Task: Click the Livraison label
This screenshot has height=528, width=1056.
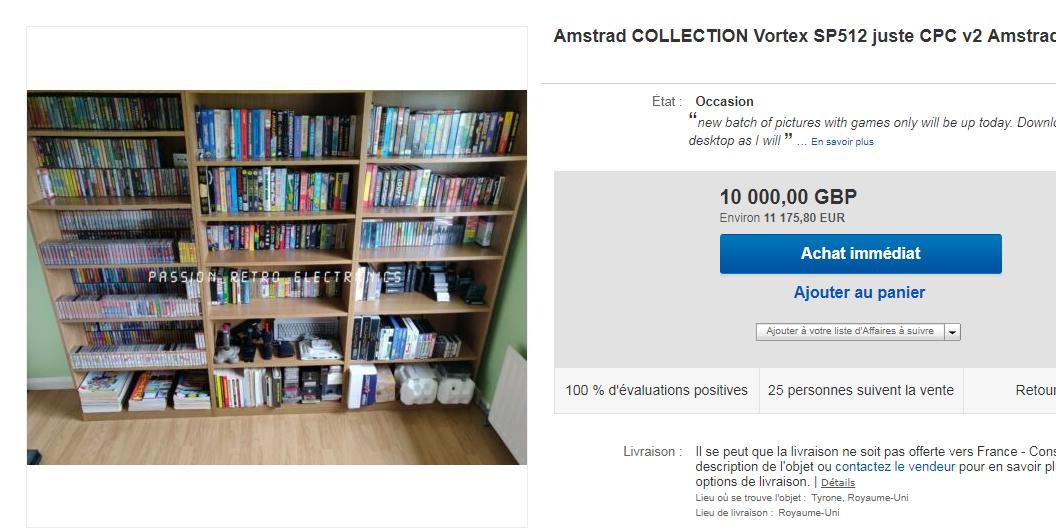Action: click(x=652, y=452)
